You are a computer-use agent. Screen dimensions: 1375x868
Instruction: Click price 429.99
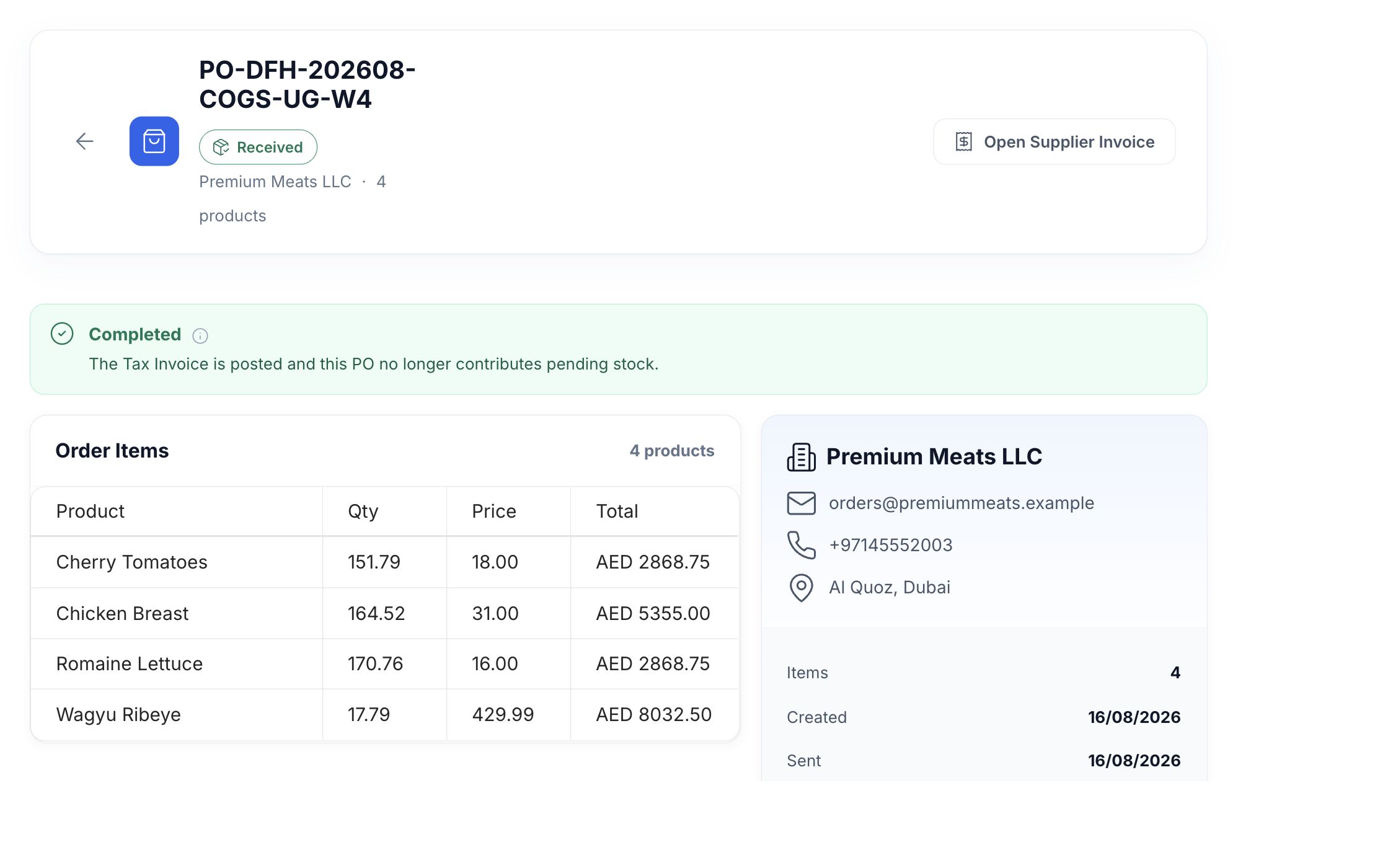pyautogui.click(x=503, y=714)
